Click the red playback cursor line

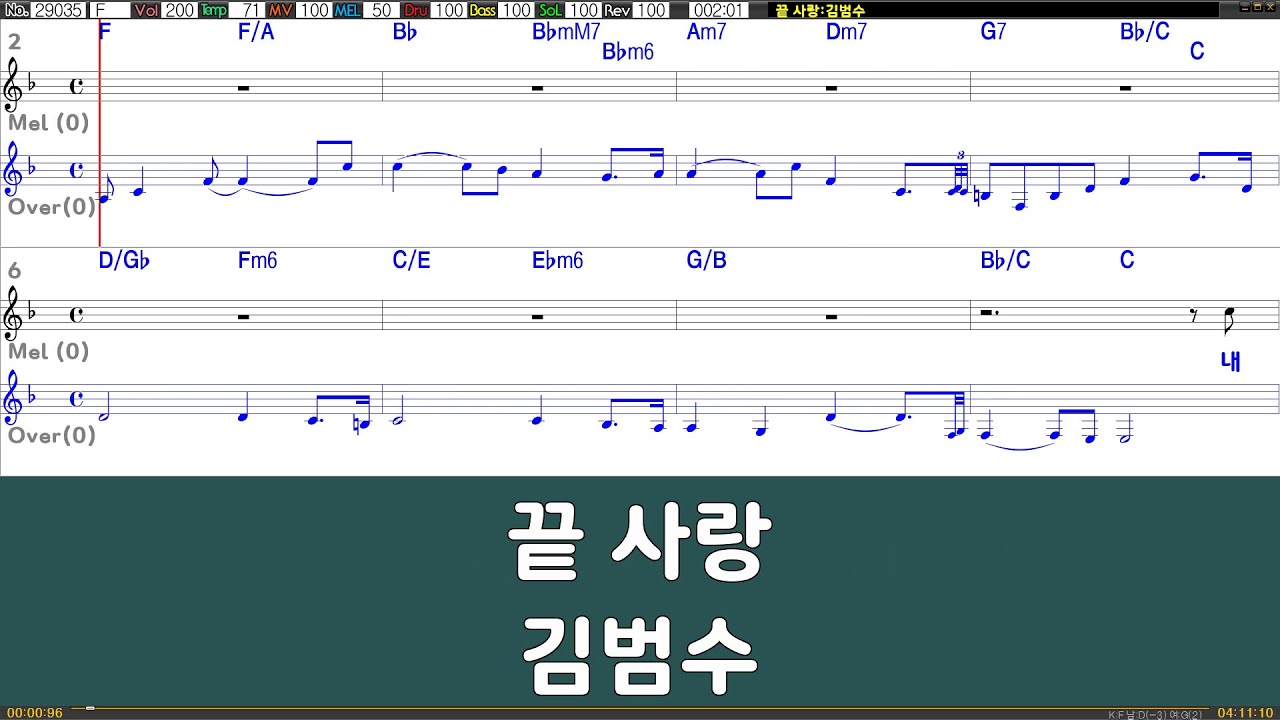point(100,133)
